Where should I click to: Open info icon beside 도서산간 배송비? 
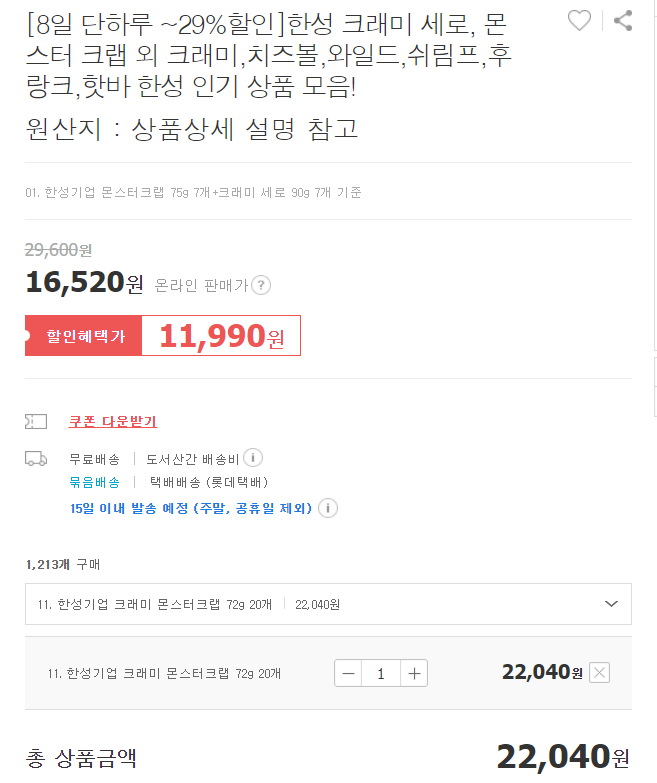253,457
